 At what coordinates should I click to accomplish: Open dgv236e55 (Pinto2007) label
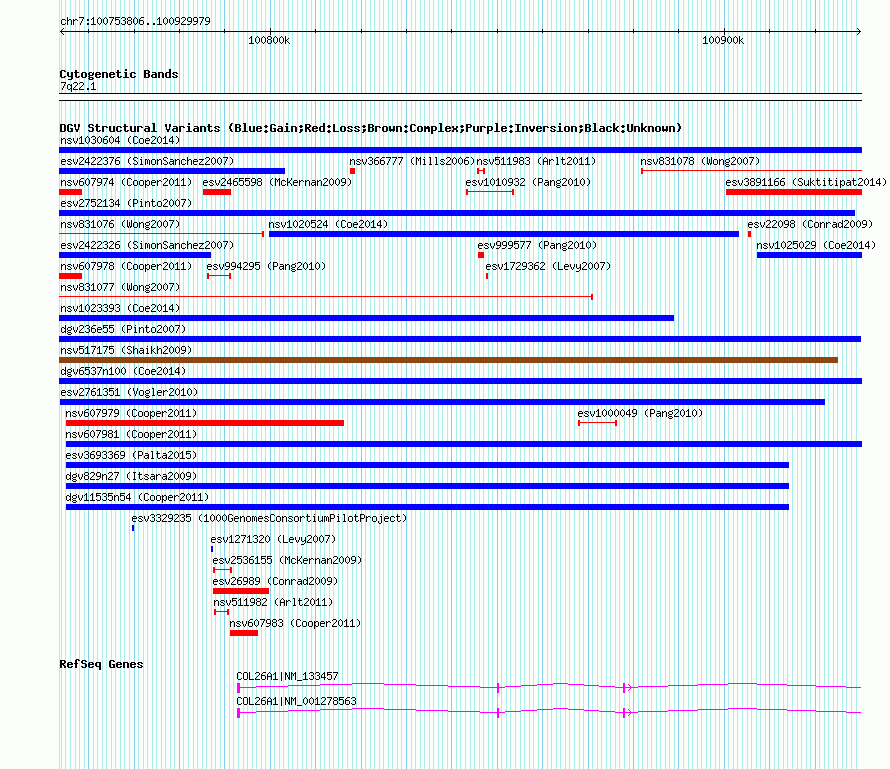[123, 329]
